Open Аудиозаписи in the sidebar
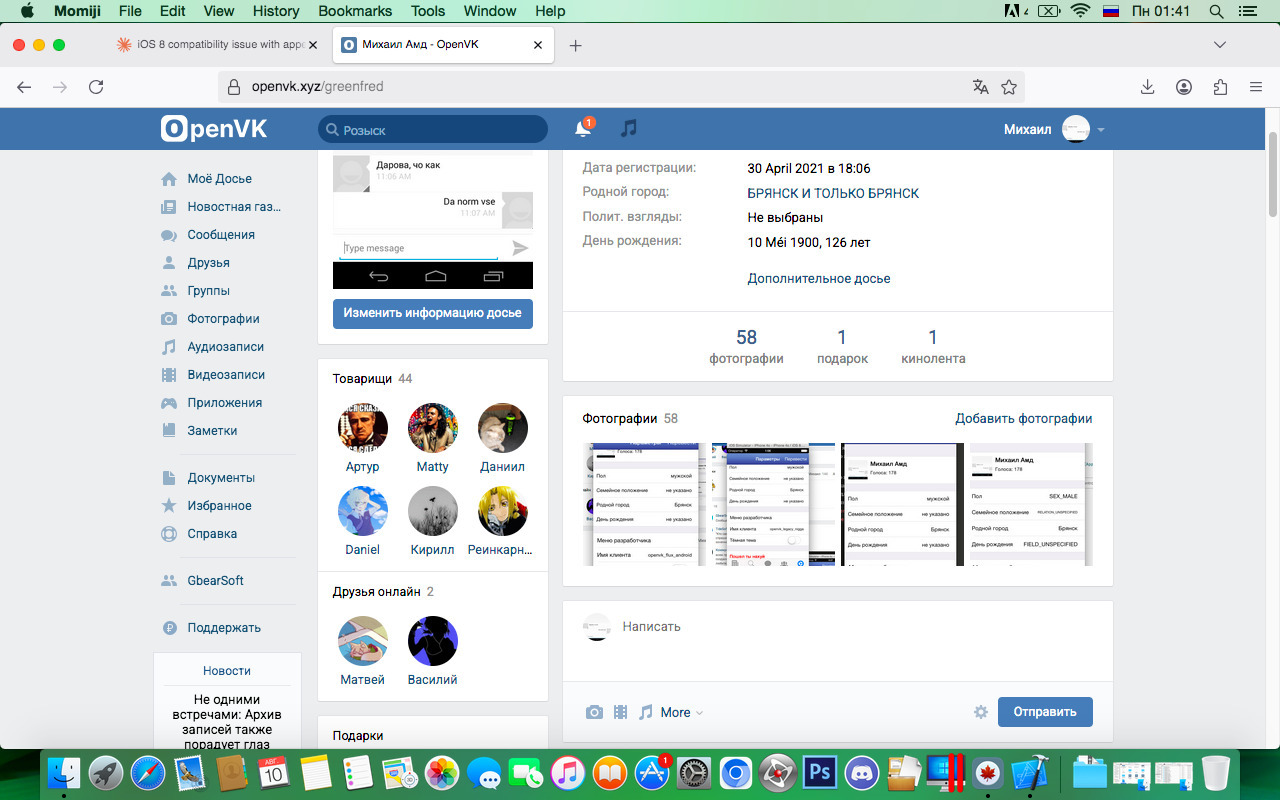The image size is (1280, 800). coord(226,347)
